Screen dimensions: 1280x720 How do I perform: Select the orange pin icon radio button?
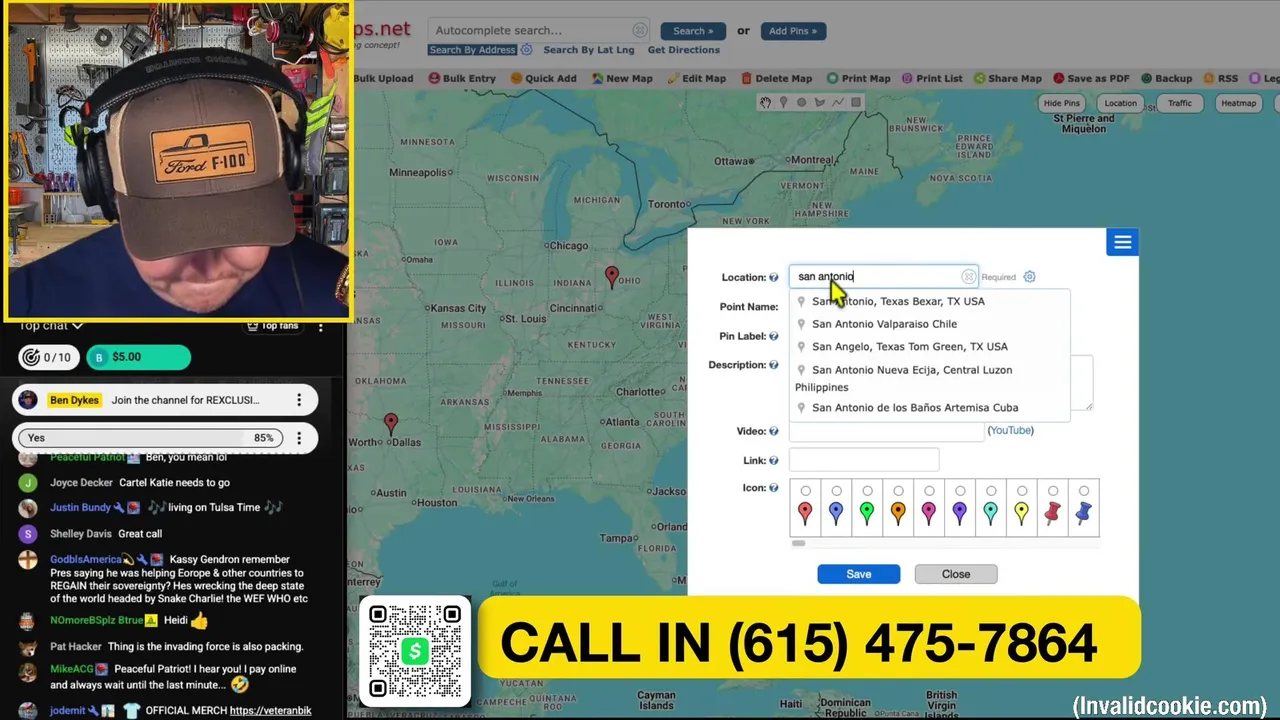898,491
